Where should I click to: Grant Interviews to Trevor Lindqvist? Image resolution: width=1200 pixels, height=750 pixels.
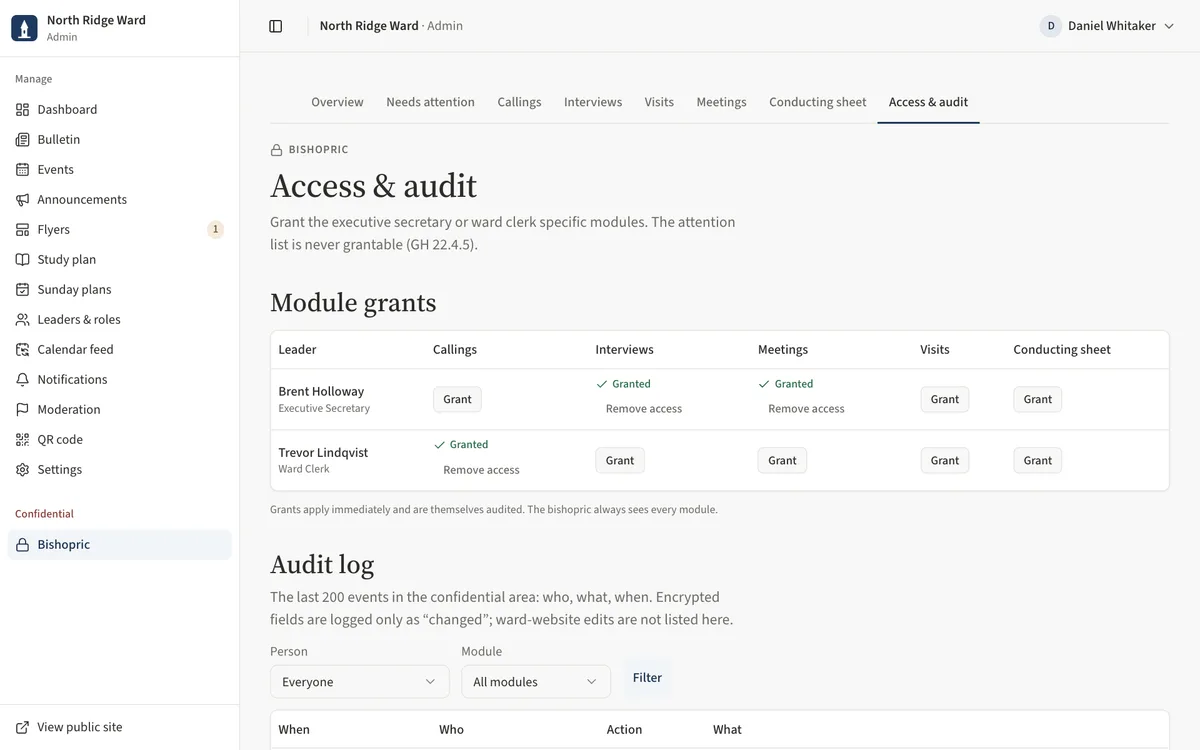pyautogui.click(x=620, y=460)
